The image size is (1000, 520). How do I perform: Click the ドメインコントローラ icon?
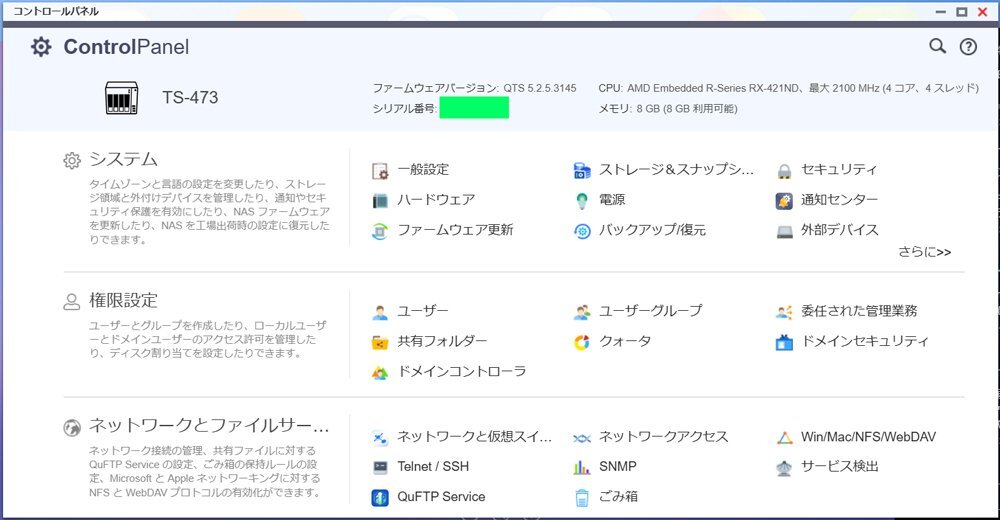point(380,373)
